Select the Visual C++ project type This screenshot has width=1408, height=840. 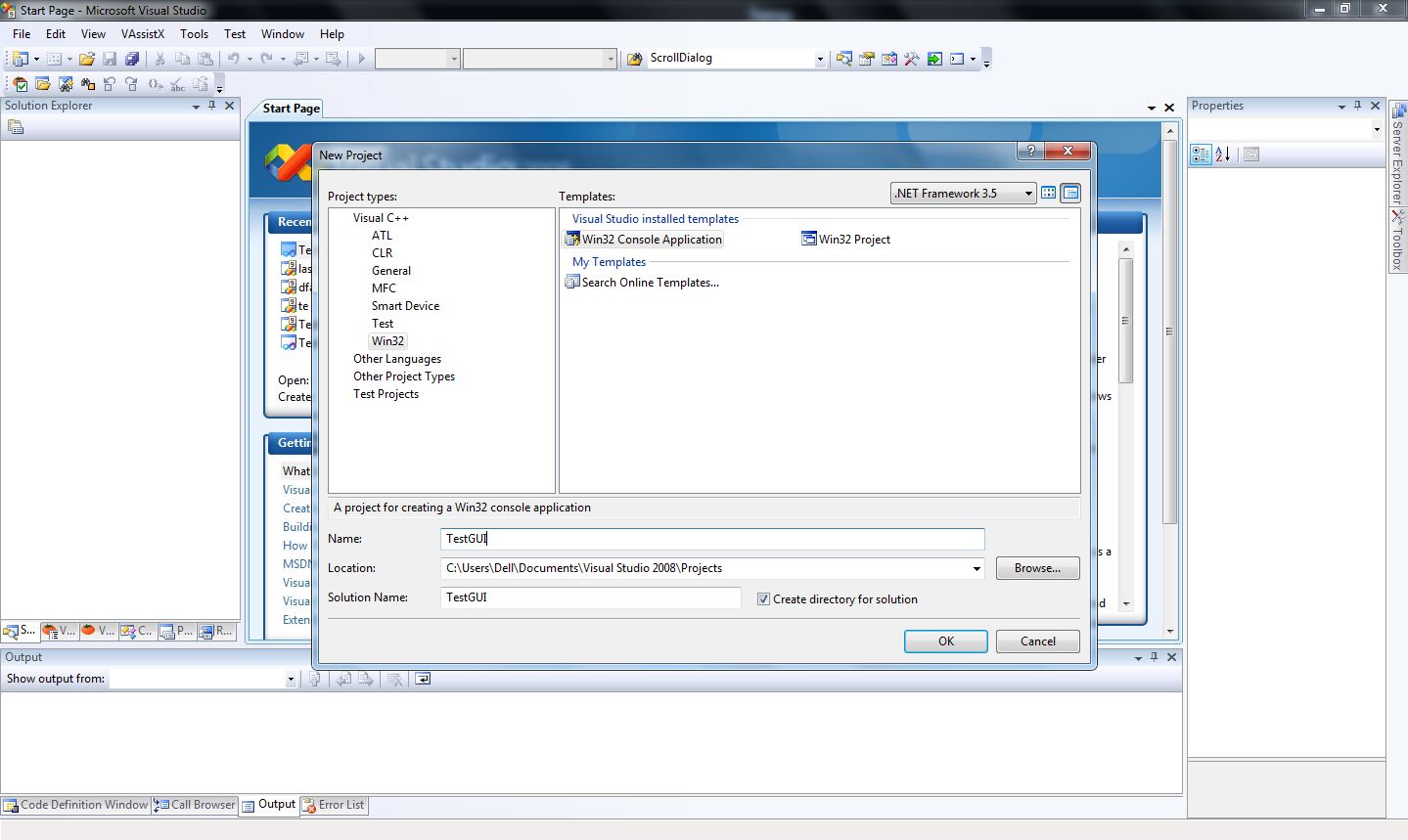point(382,218)
